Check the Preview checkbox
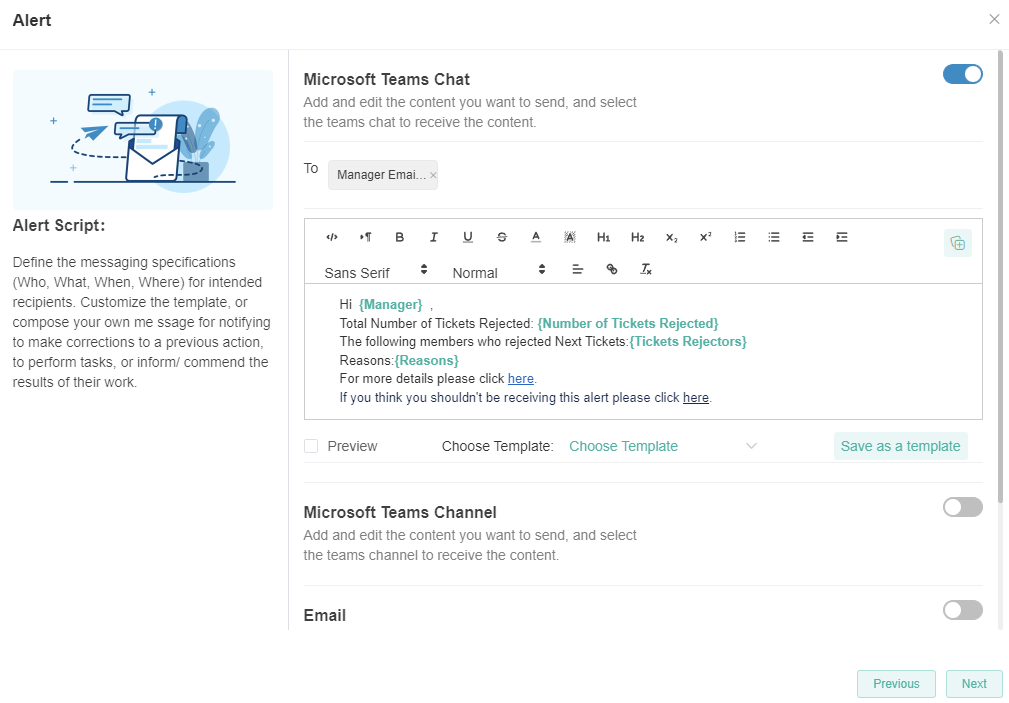The height and width of the screenshot is (703, 1009). [311, 446]
